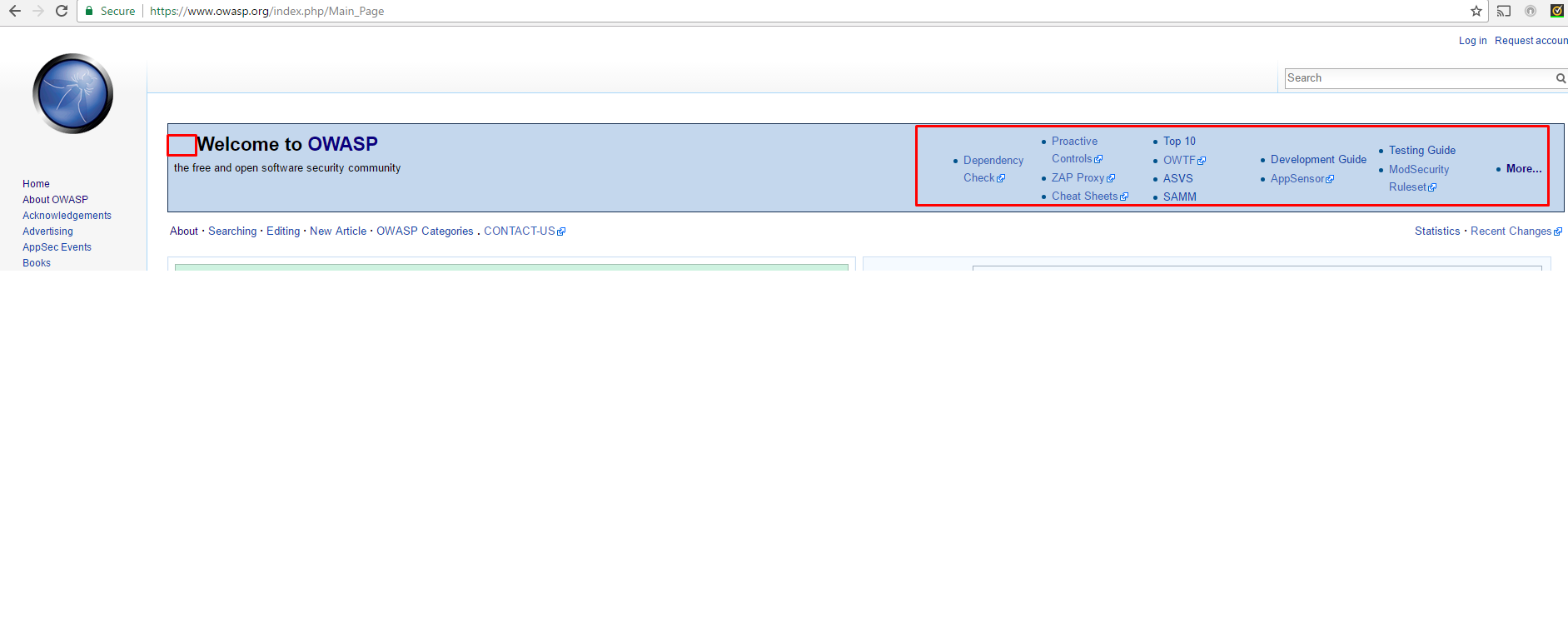This screenshot has width=1568, height=642.
Task: Open Books in the sidebar
Action: click(37, 263)
